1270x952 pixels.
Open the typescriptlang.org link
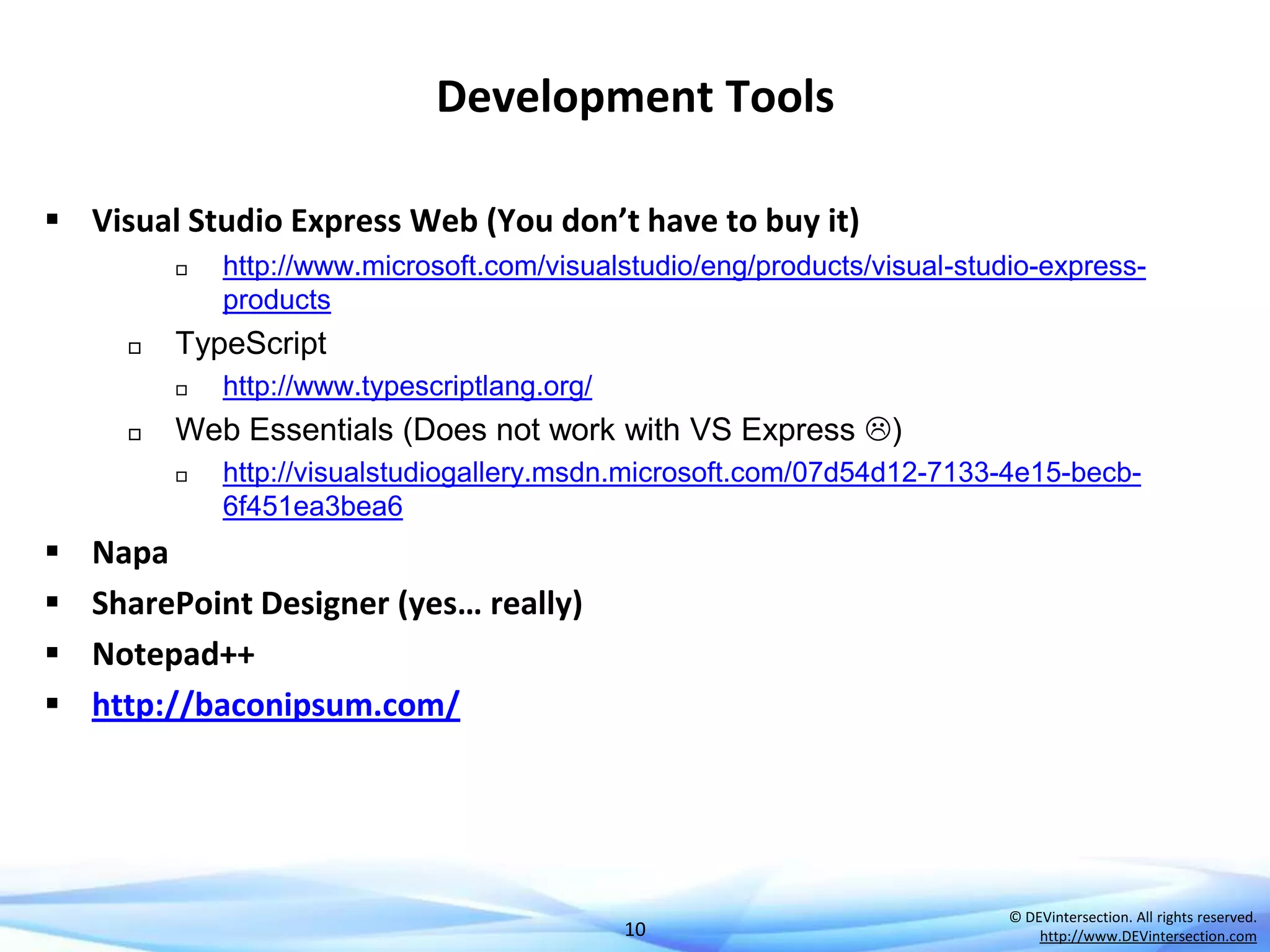pos(407,387)
